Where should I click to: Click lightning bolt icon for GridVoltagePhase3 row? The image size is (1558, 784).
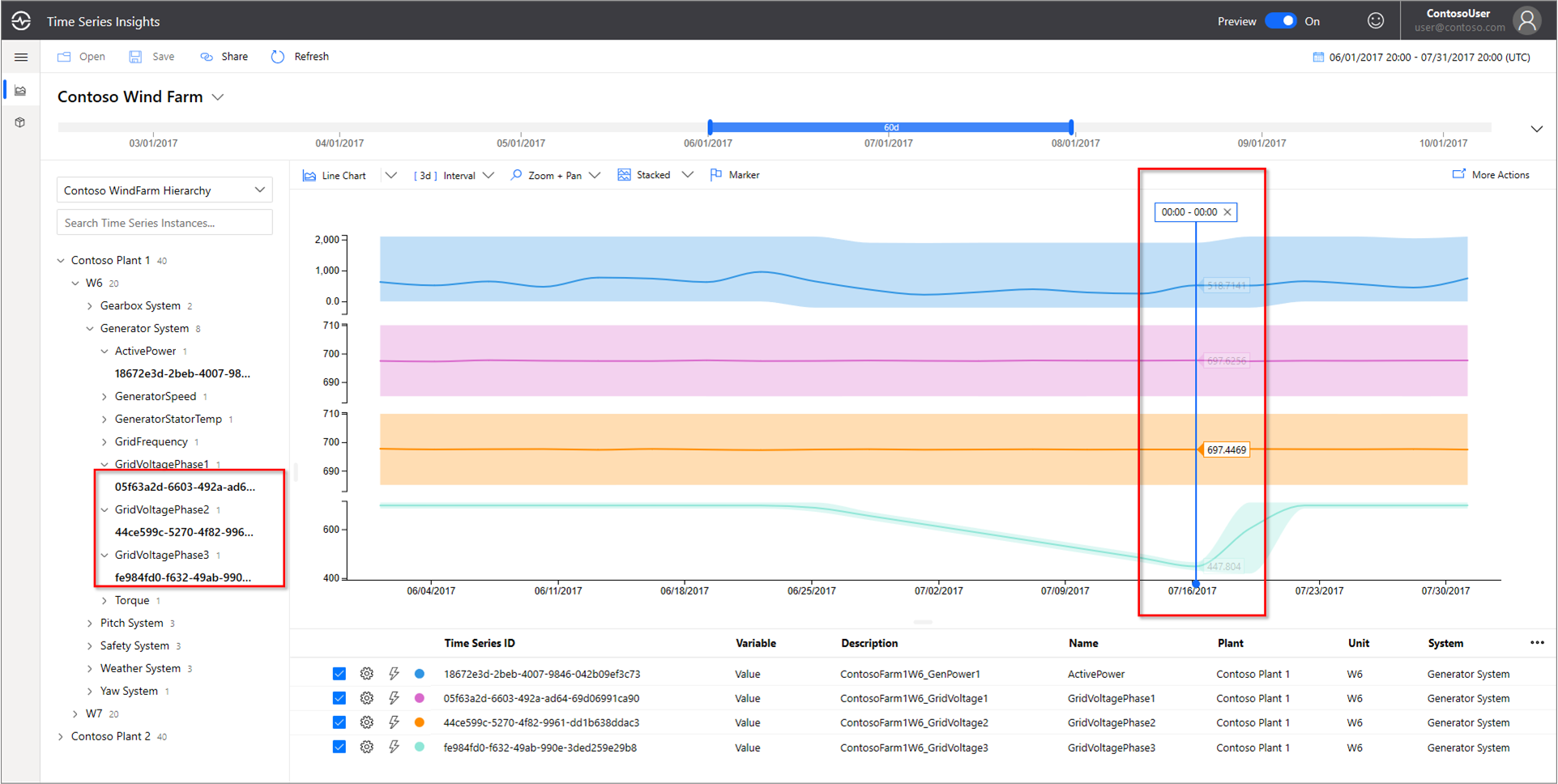pos(394,748)
